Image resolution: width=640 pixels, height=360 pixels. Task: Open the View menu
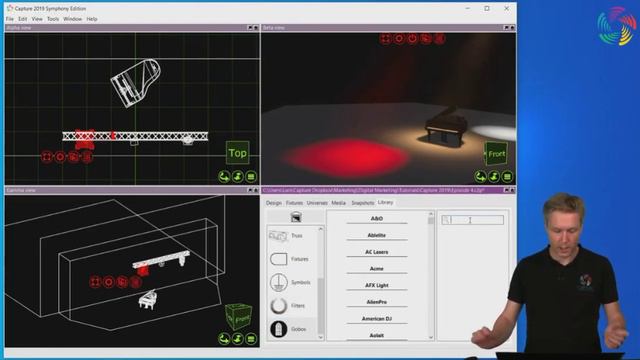pos(37,19)
